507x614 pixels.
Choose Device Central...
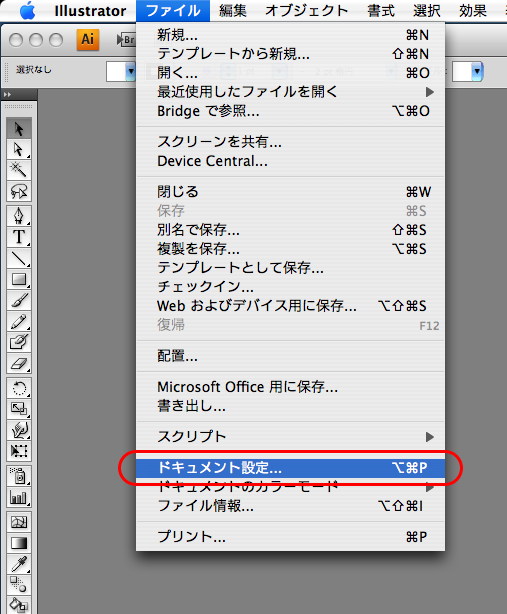click(x=290, y=161)
